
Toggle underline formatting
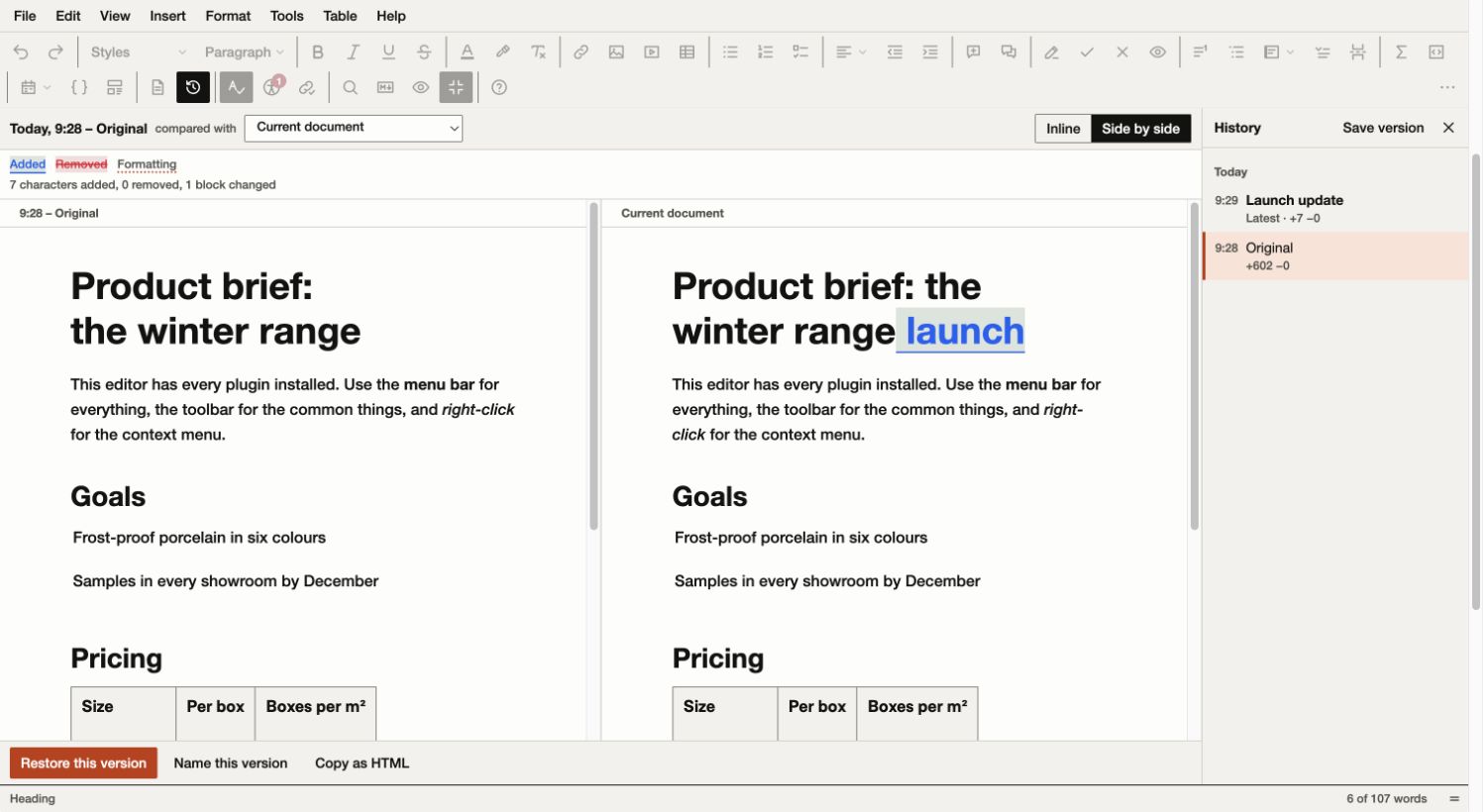coord(388,52)
